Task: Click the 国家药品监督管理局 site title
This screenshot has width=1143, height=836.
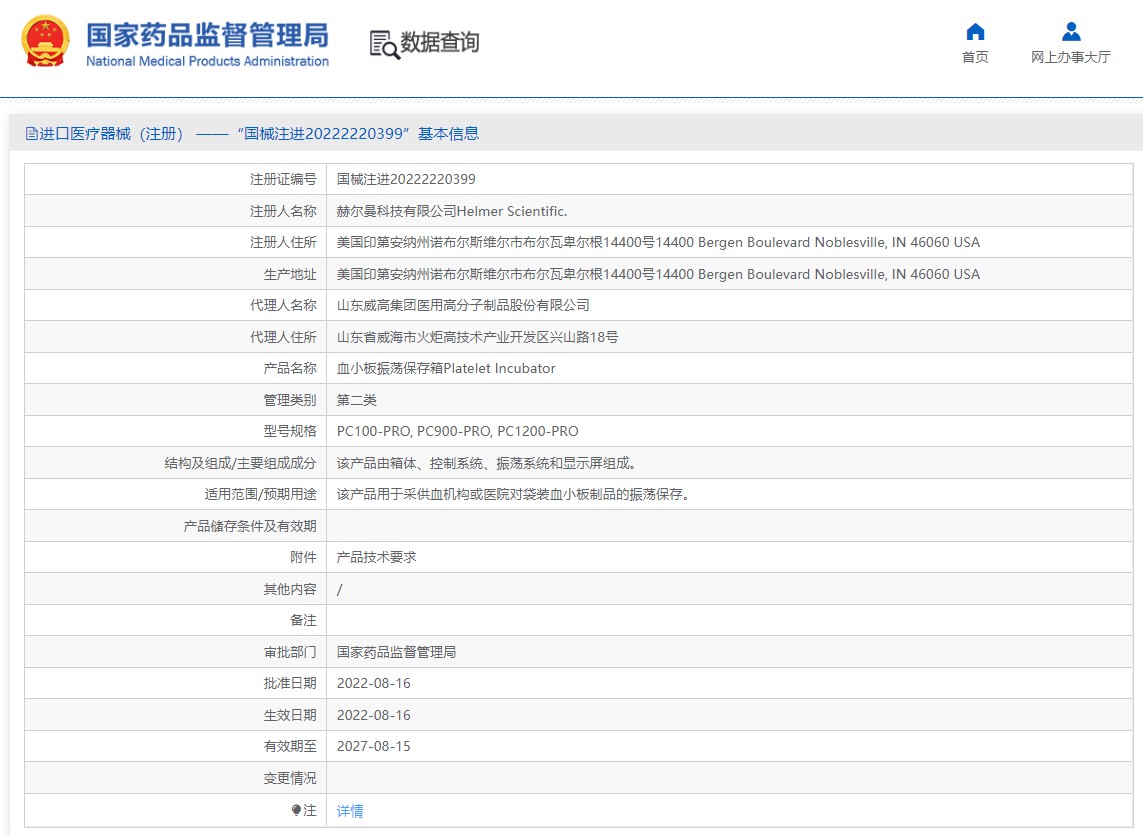Action: click(x=207, y=34)
